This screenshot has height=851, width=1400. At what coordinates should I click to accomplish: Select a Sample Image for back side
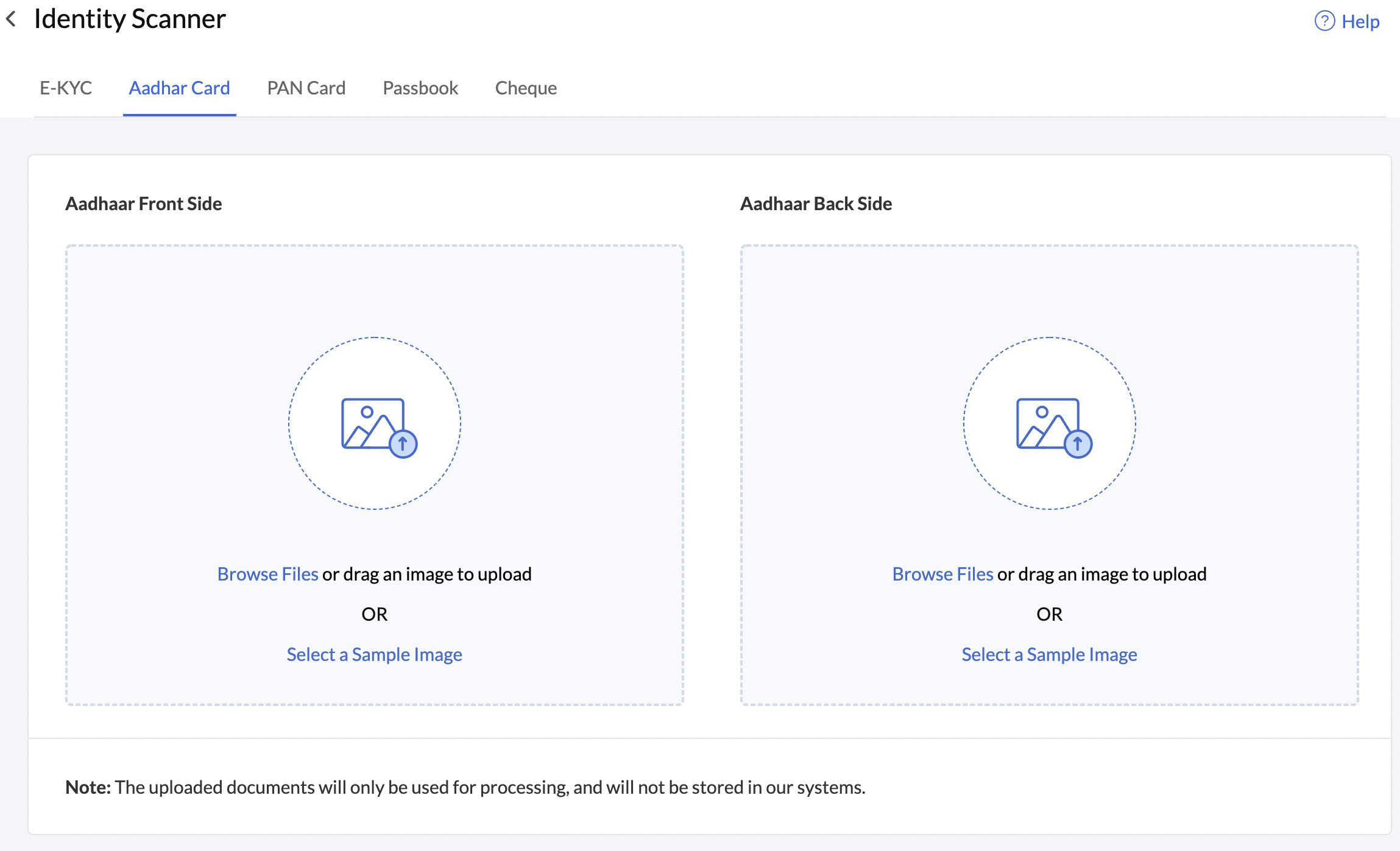[1049, 654]
